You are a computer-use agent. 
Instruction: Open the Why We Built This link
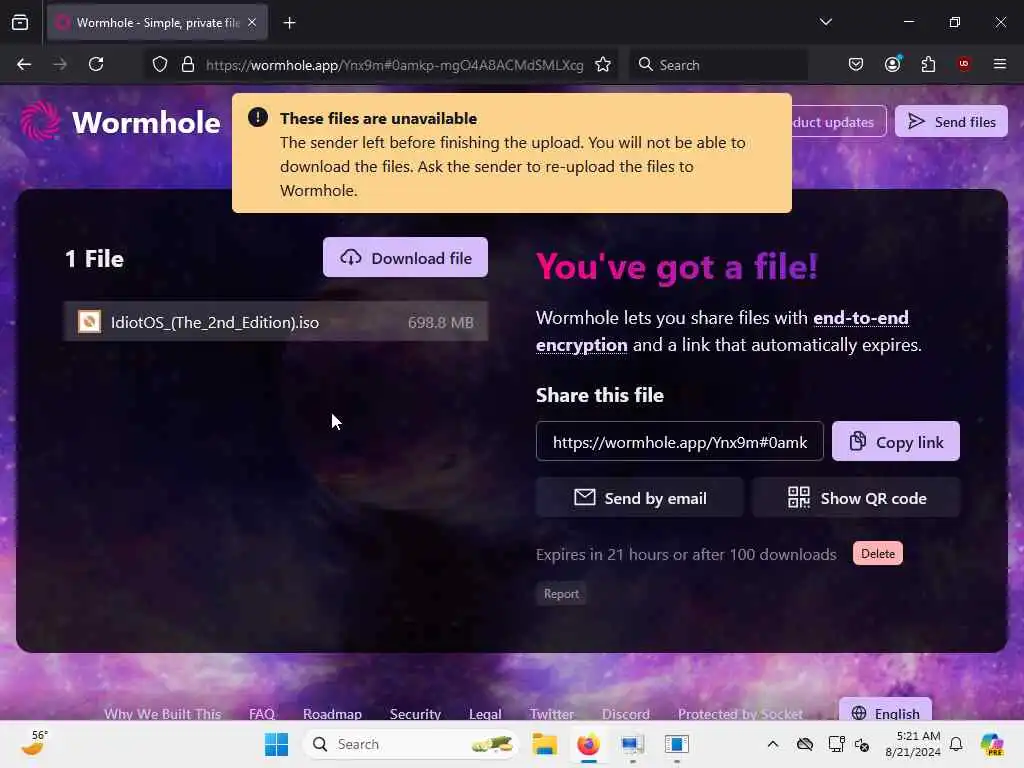[163, 713]
